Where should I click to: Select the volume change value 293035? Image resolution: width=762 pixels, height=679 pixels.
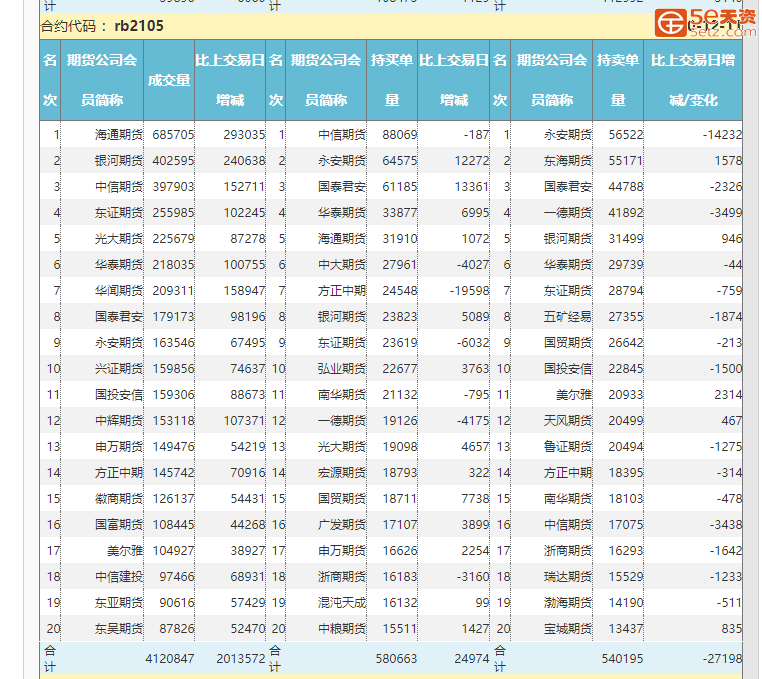pyautogui.click(x=244, y=135)
